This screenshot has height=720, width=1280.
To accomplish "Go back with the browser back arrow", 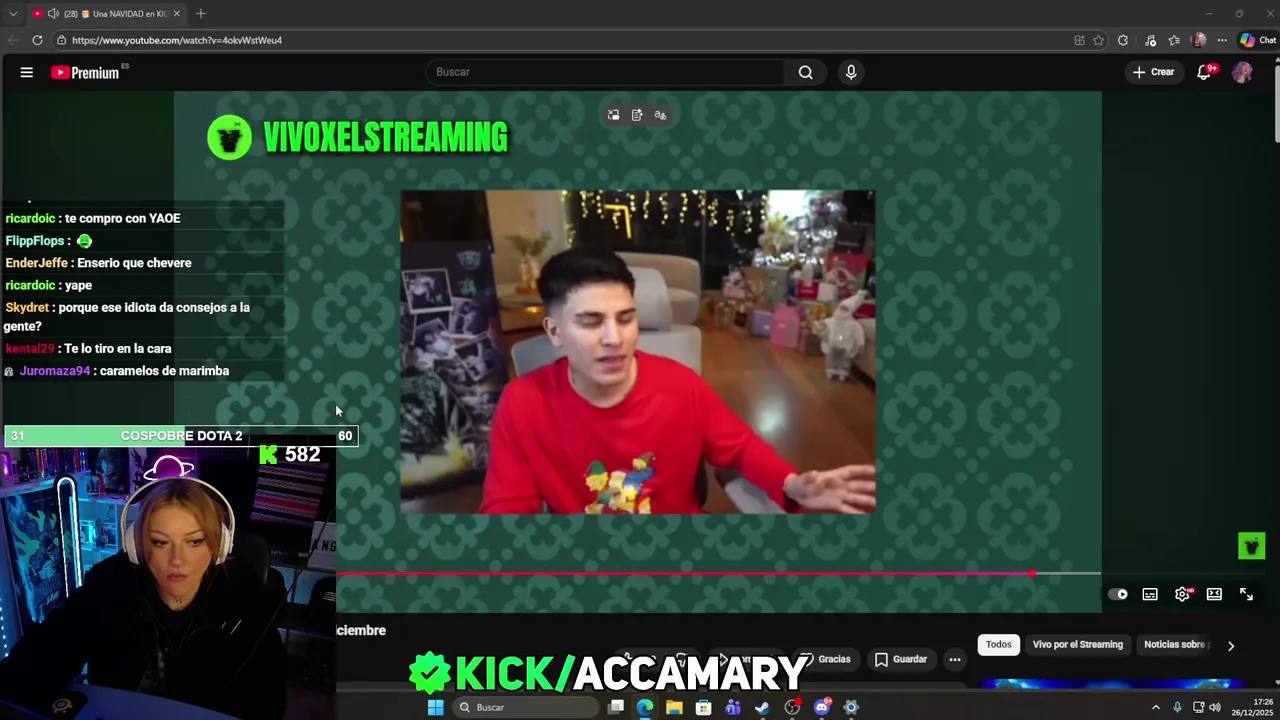I will point(12,40).
